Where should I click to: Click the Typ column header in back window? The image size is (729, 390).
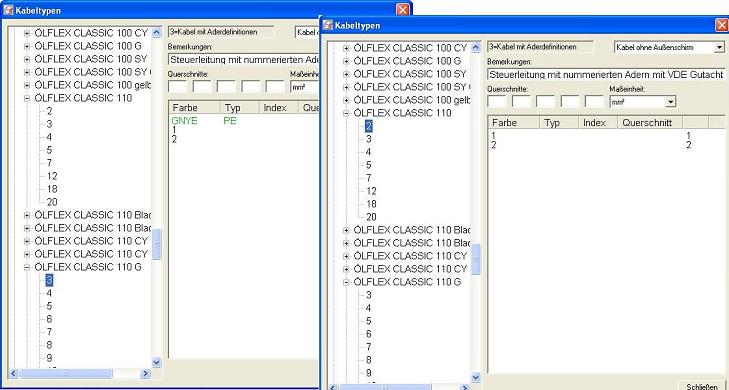239,107
